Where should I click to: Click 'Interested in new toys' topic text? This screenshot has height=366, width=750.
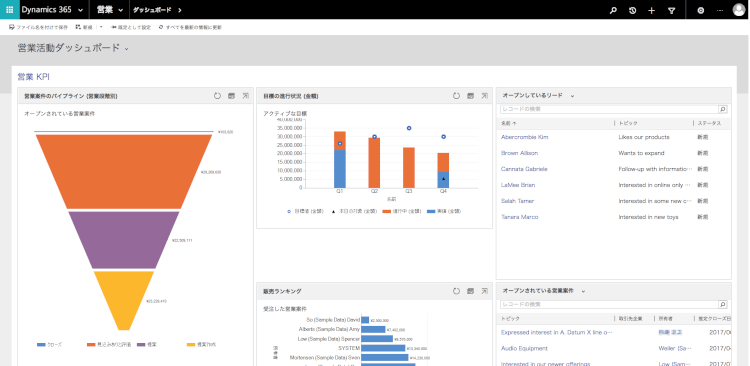click(x=648, y=217)
